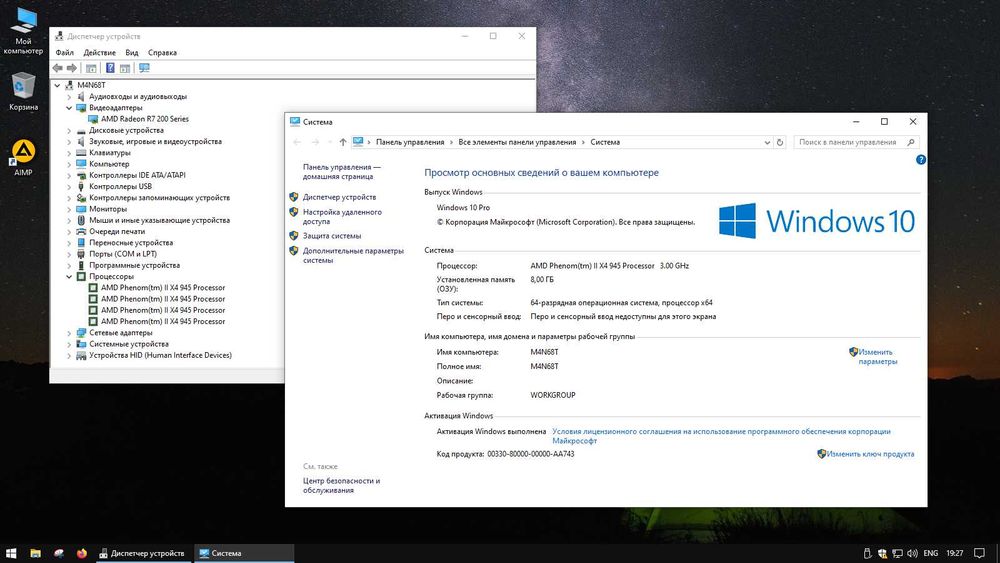Image resolution: width=1000 pixels, height=563 pixels.
Task: Click the refresh button next to address bar
Action: click(x=779, y=142)
